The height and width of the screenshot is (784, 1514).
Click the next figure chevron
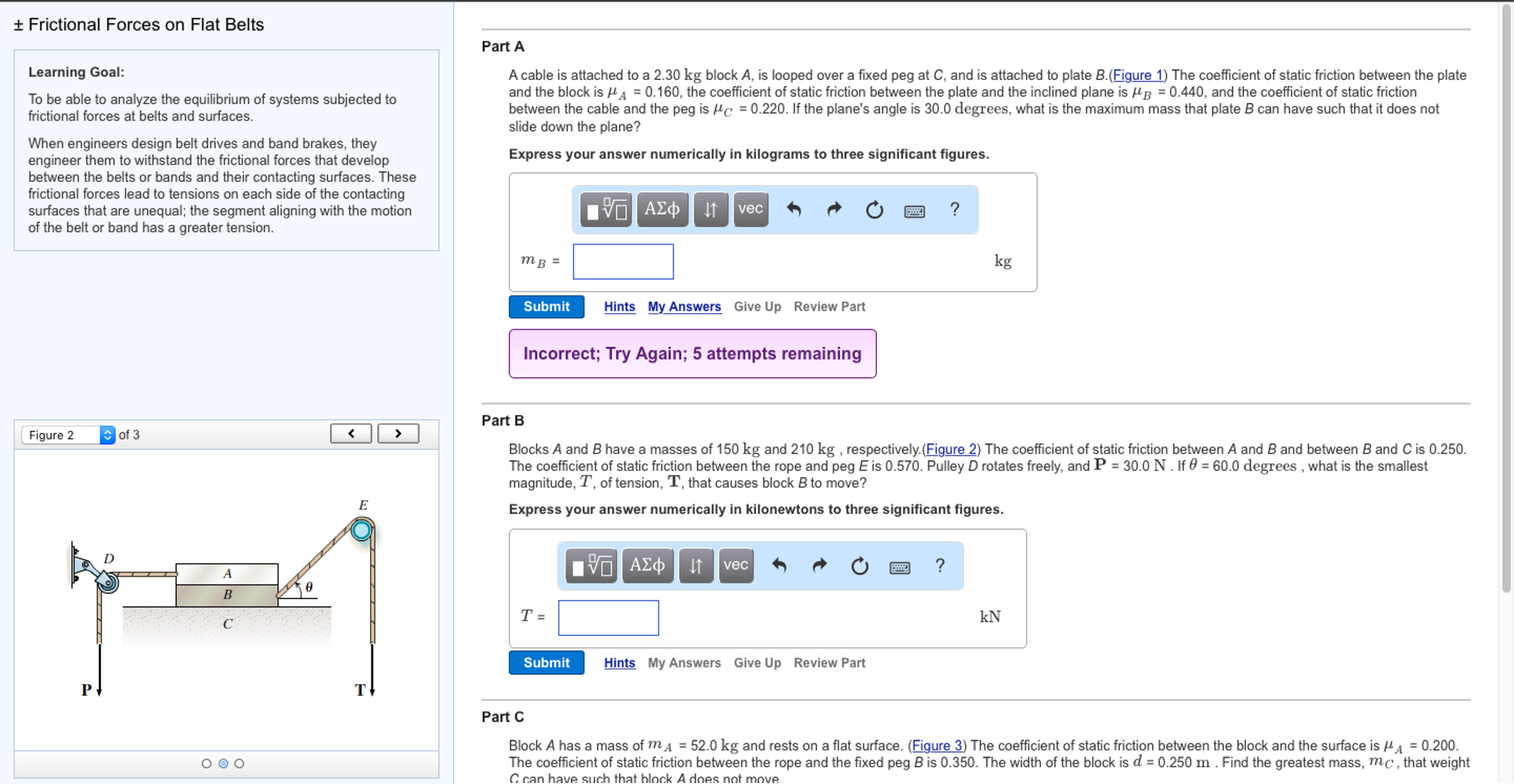point(397,433)
